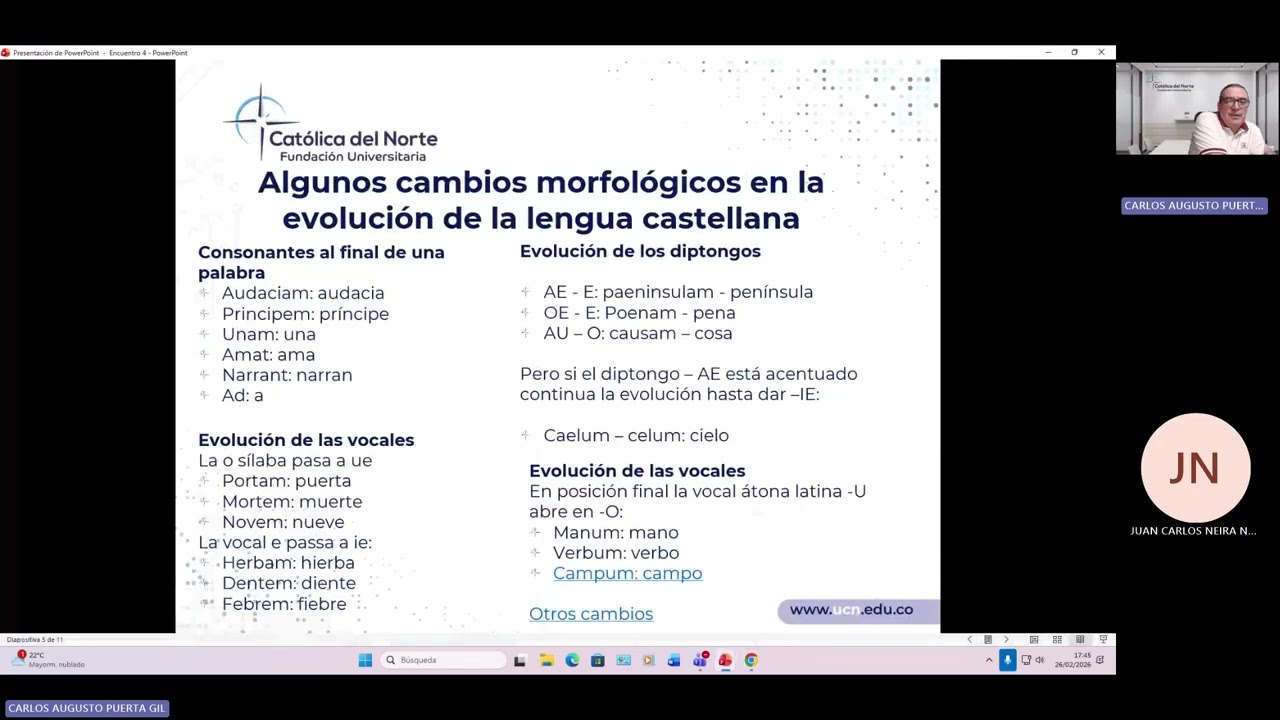Image resolution: width=1280 pixels, height=720 pixels.
Task: Open Google Chrome from the taskbar
Action: pos(751,660)
